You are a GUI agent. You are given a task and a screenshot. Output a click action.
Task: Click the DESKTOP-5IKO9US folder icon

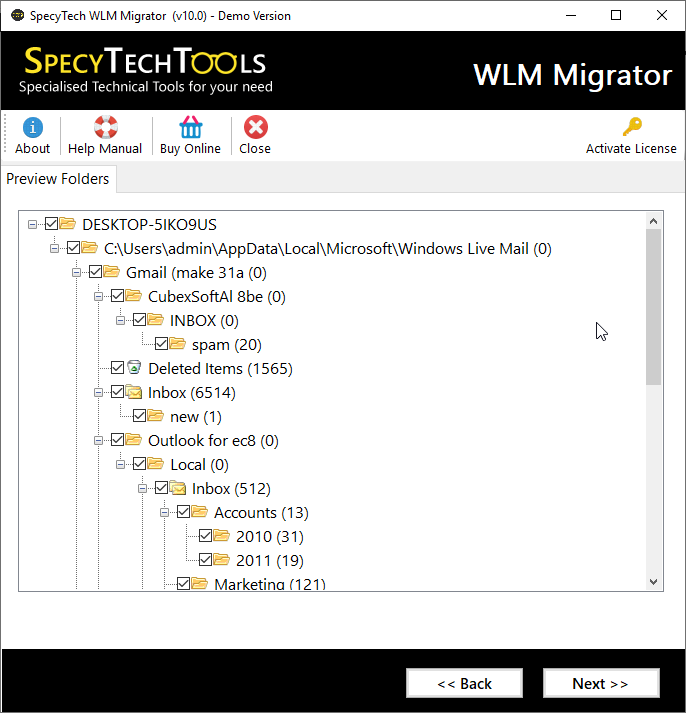pos(68,224)
